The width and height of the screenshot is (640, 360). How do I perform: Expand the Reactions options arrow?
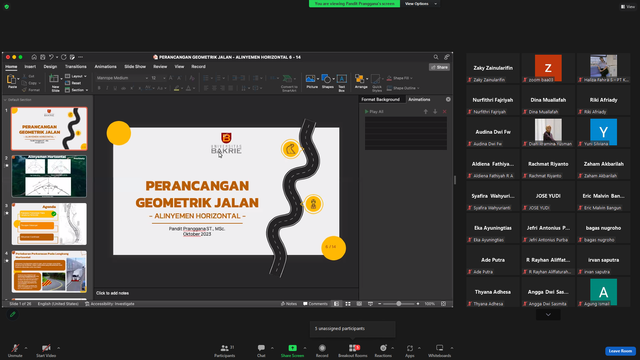click(393, 348)
